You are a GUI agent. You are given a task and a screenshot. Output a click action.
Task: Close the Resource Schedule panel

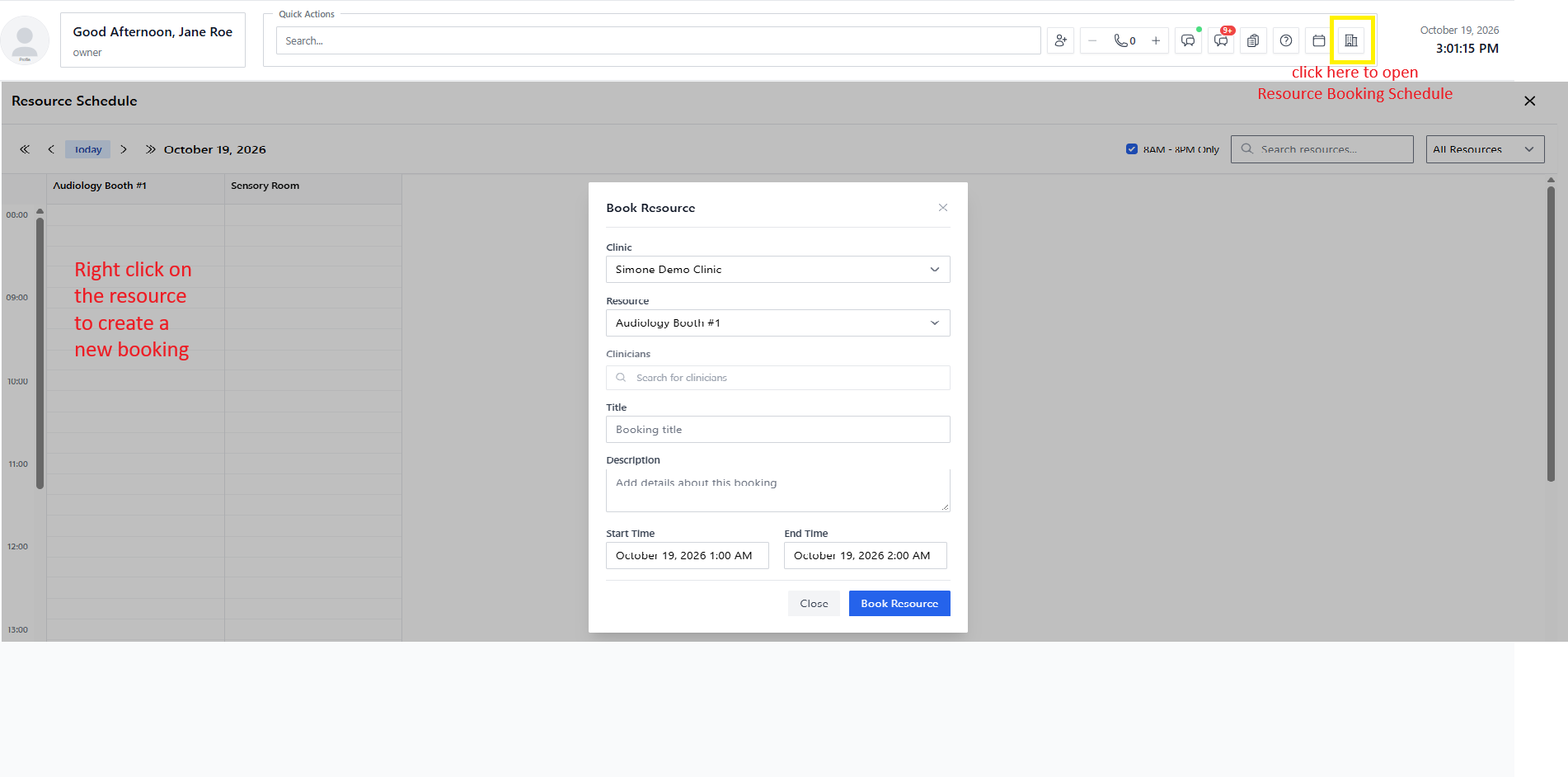tap(1530, 101)
